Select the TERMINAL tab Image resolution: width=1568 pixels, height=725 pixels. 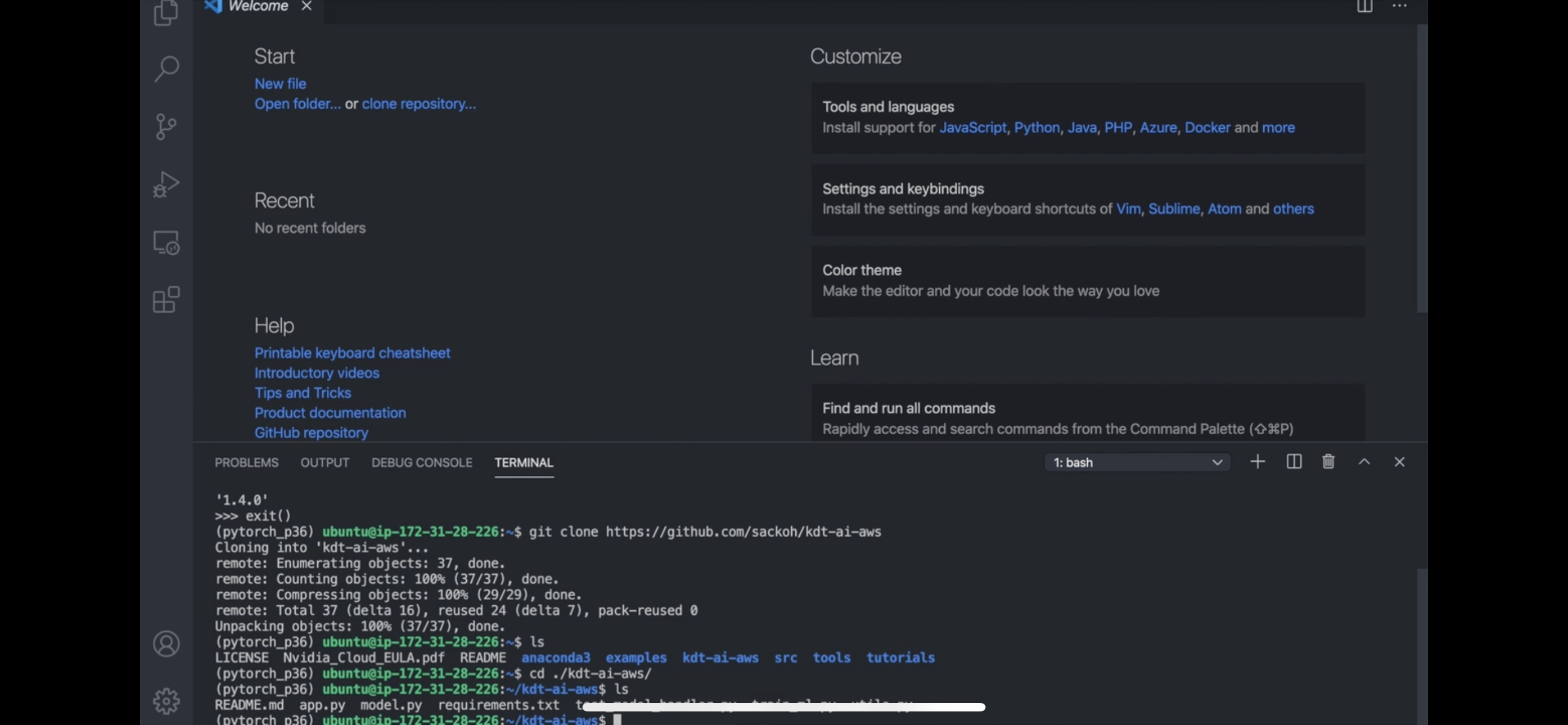click(x=523, y=462)
